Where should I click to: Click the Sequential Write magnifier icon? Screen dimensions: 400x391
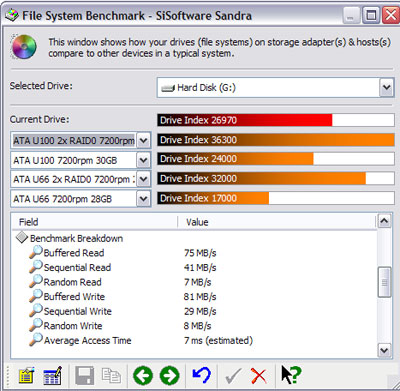pos(36,311)
